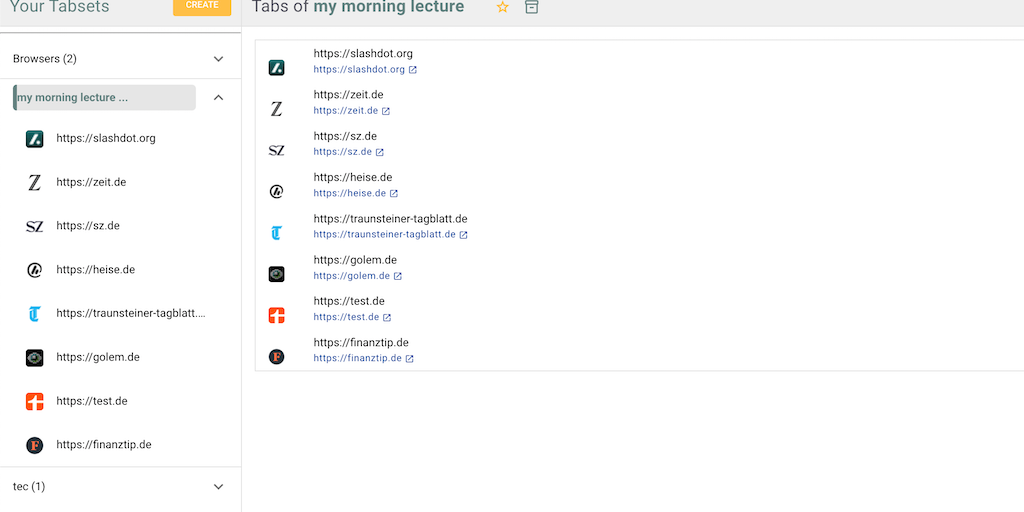The width and height of the screenshot is (1024, 512).
Task: Click external-link icon next to finanztip.de link
Action: click(410, 358)
